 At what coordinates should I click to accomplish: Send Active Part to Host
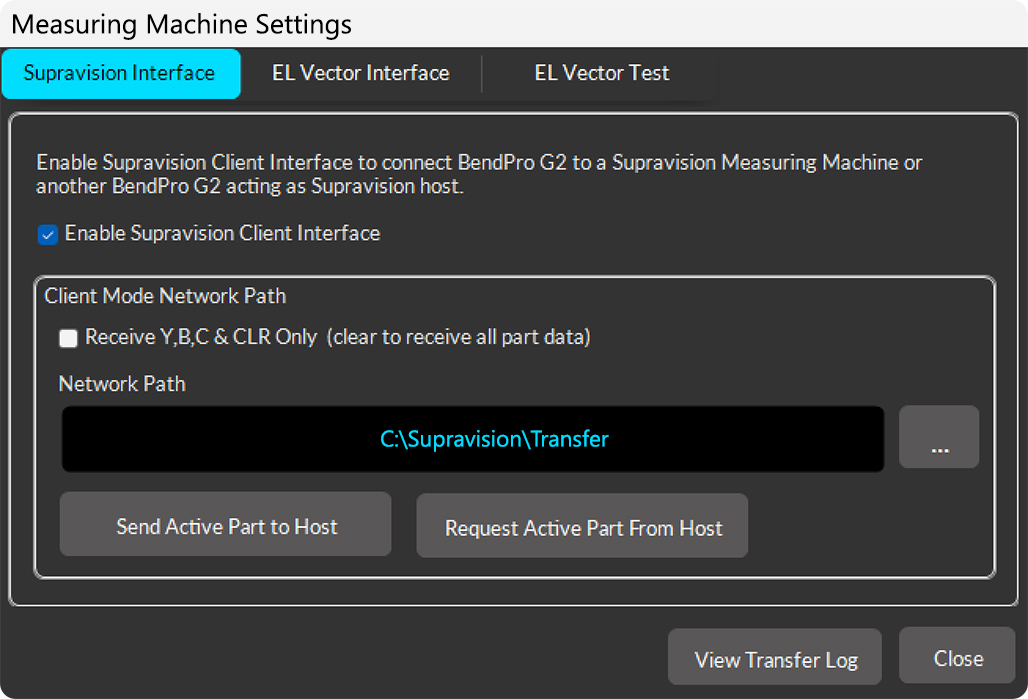pos(226,525)
